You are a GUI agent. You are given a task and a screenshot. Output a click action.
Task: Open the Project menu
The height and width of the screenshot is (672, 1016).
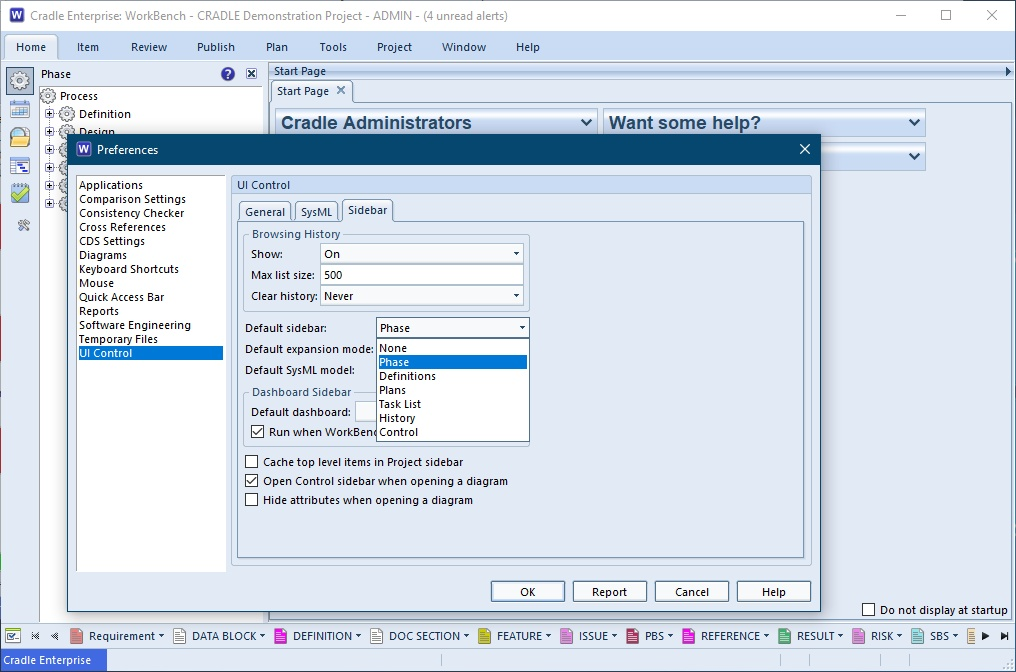point(394,47)
